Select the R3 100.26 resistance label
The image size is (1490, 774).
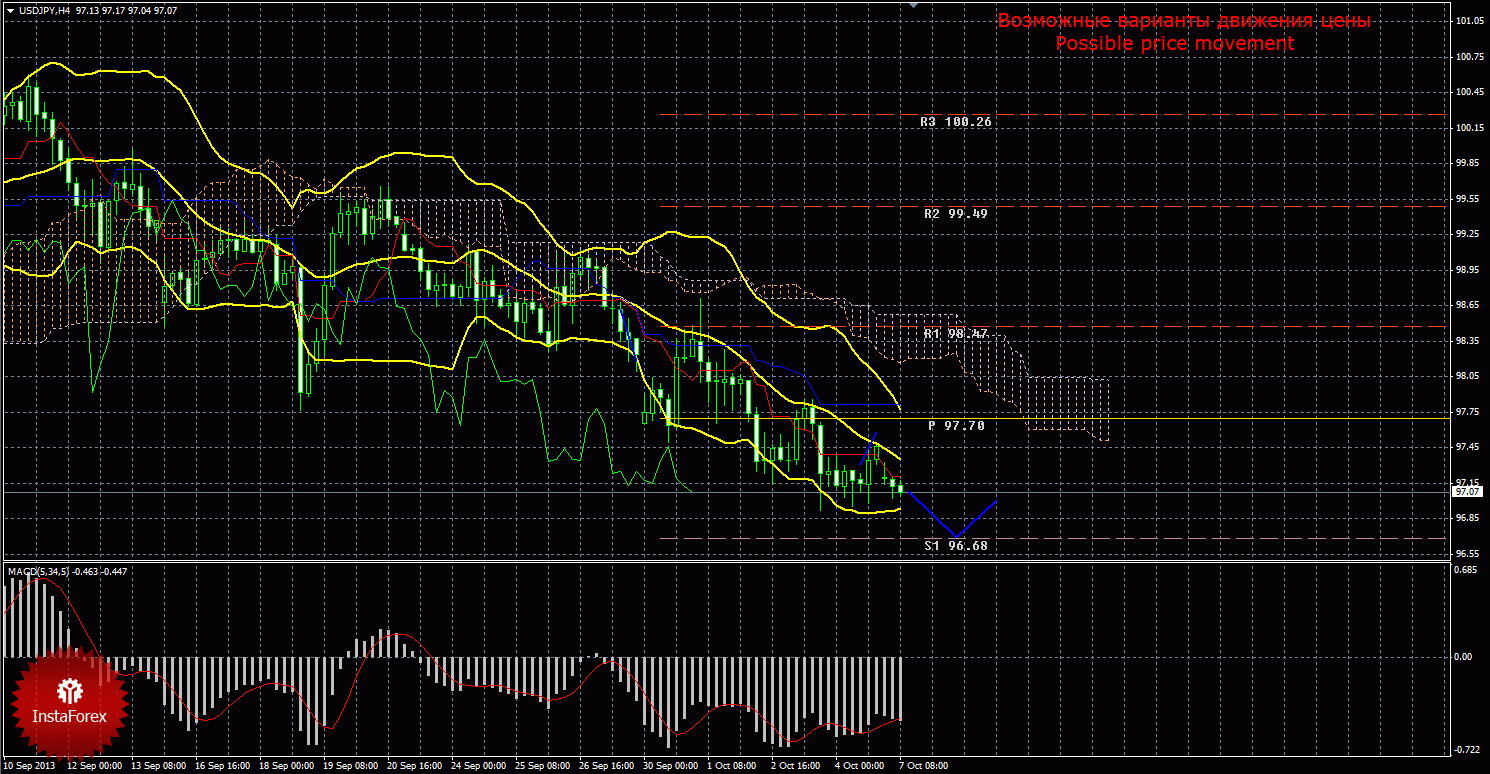(955, 121)
